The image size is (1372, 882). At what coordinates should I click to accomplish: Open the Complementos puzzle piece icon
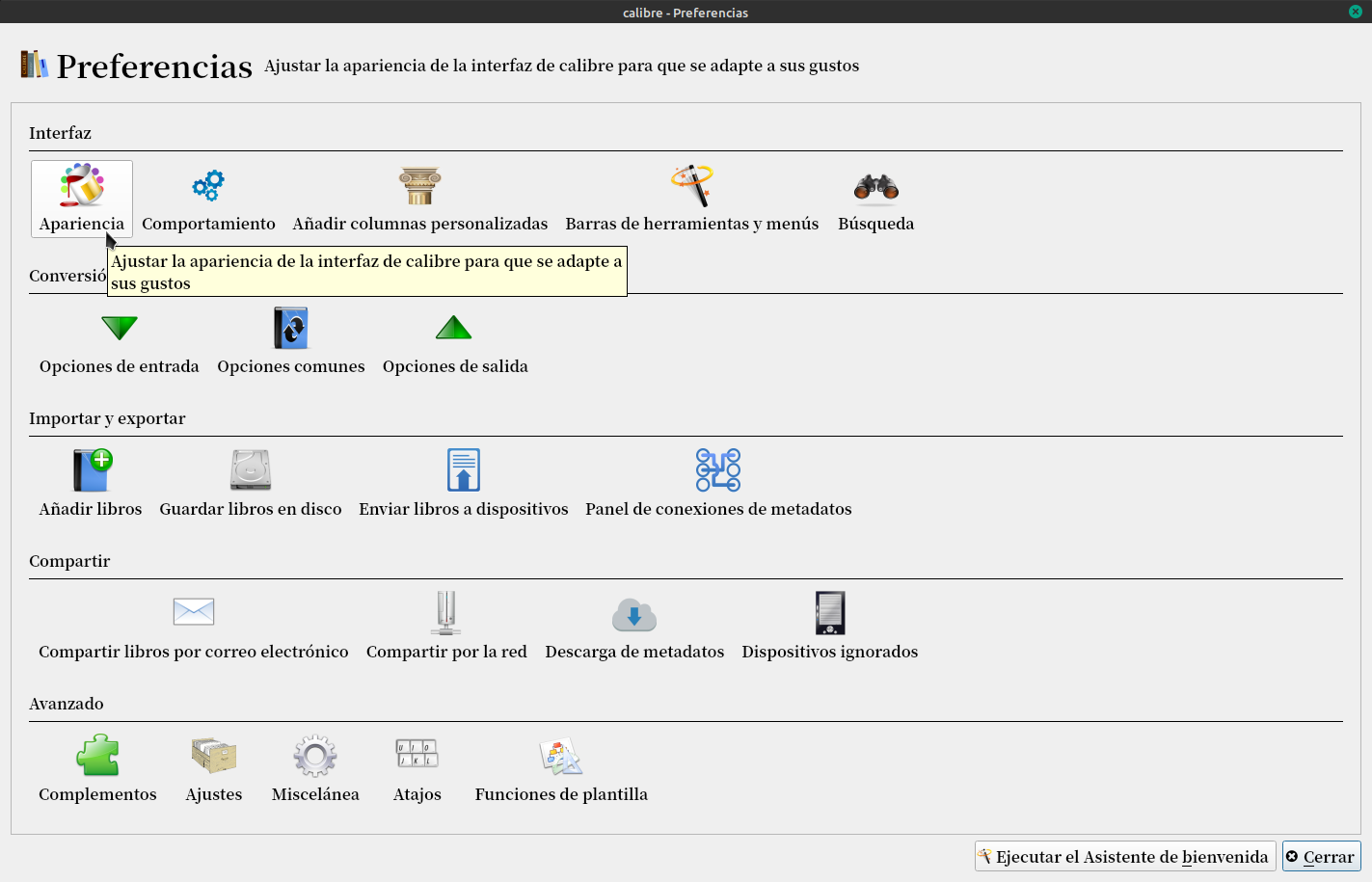(97, 756)
